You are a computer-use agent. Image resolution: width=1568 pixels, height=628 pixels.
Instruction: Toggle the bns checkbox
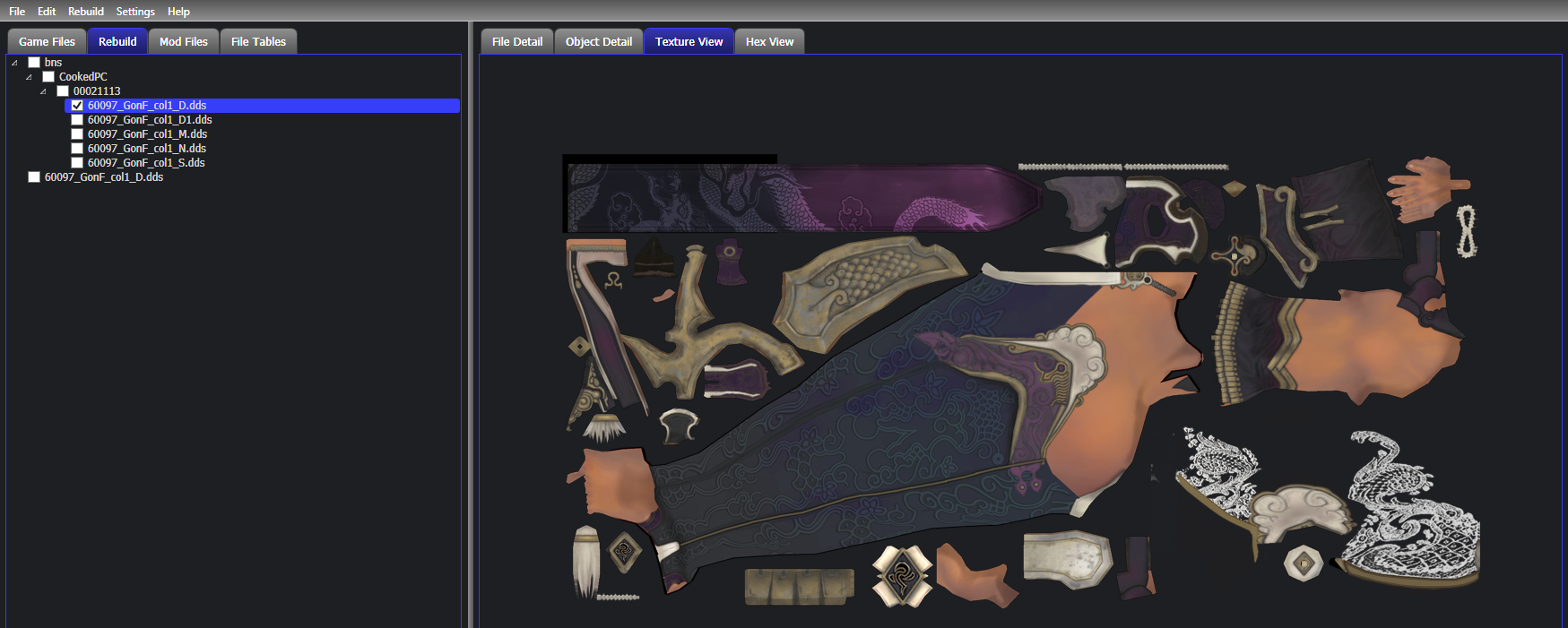point(34,63)
